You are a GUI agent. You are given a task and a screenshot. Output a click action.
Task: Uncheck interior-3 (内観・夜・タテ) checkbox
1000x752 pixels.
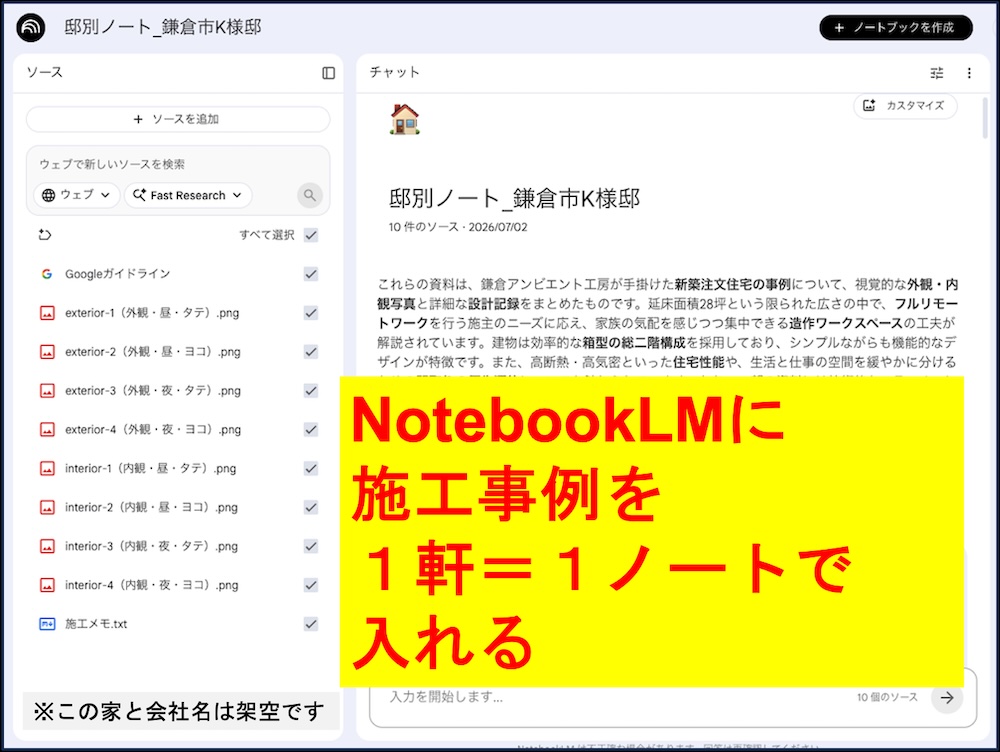point(311,546)
